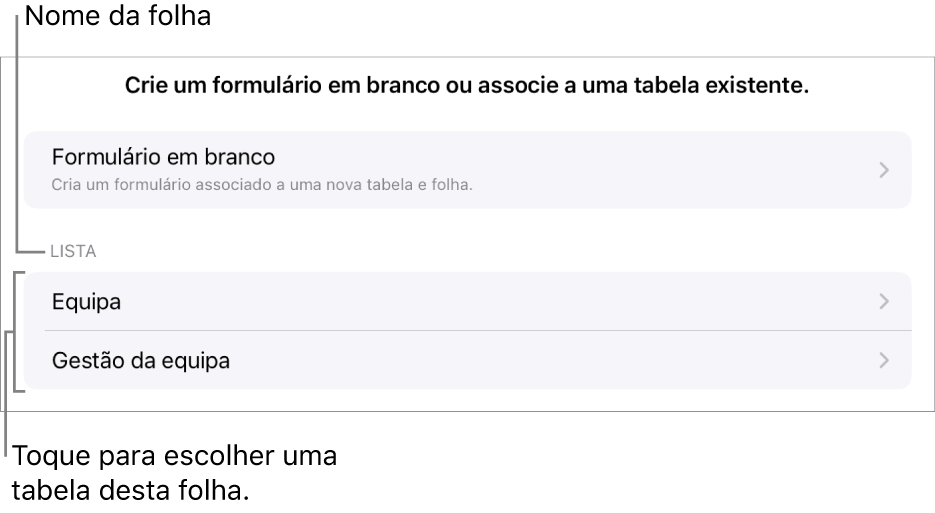Image resolution: width=935 pixels, height=513 pixels.
Task: Select the Formulário em branco option
Action: 163,157
